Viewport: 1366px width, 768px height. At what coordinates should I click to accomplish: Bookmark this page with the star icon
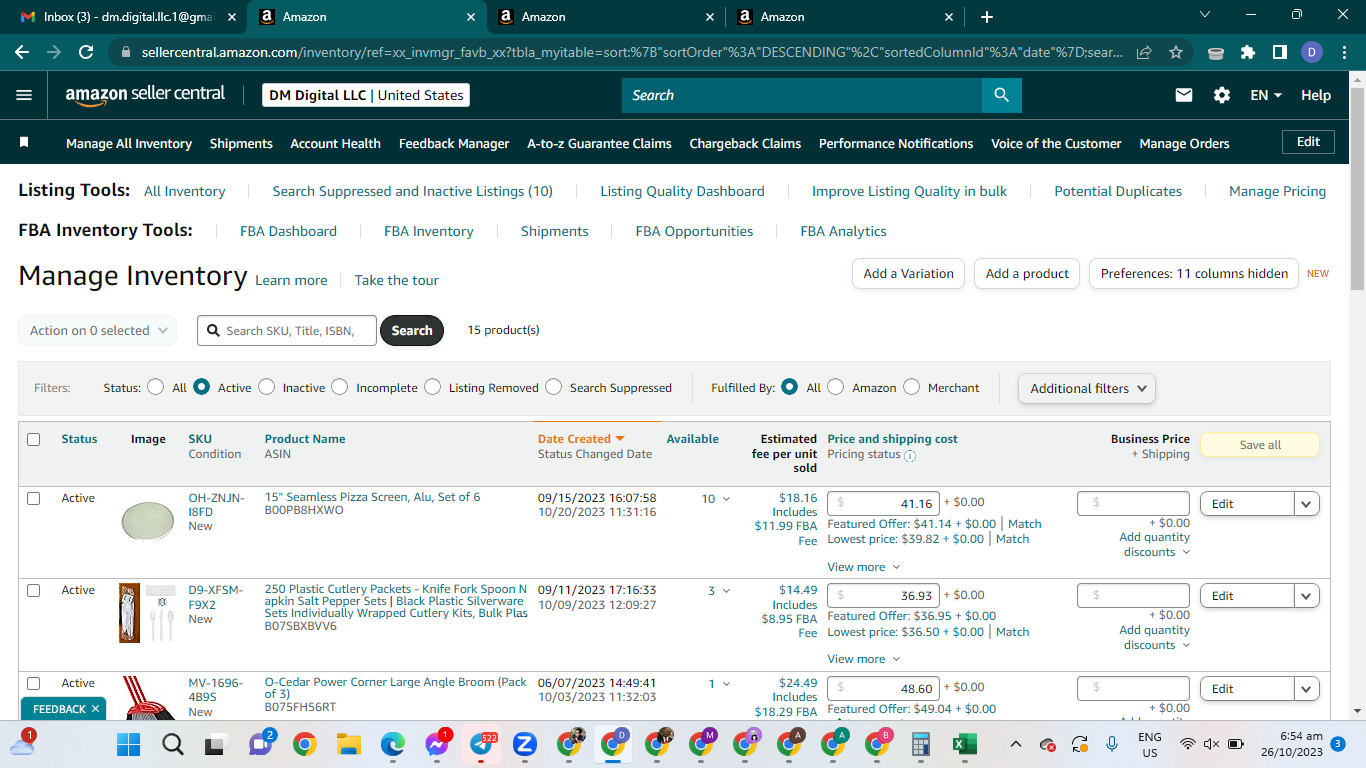click(1176, 52)
